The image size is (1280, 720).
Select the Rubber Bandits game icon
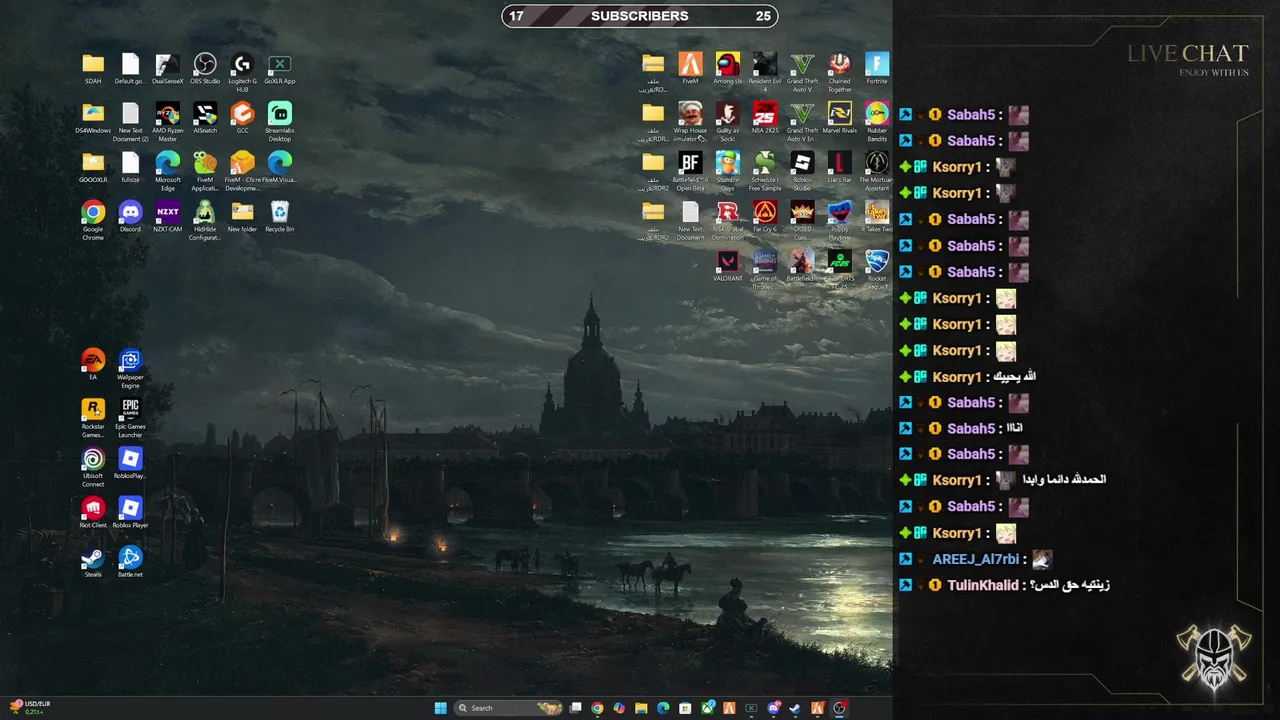click(877, 122)
